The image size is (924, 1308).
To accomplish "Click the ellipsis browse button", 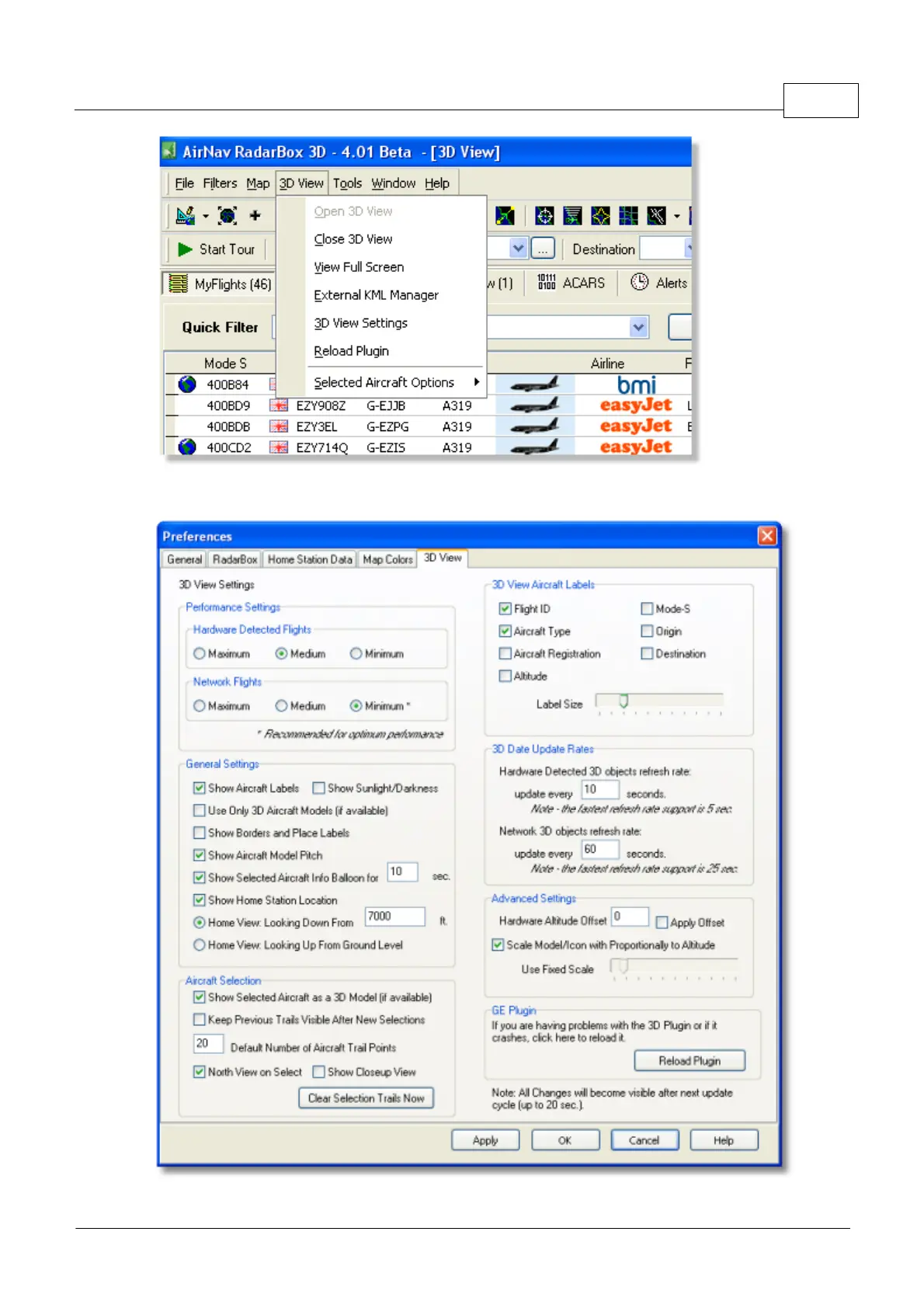I will 543,249.
